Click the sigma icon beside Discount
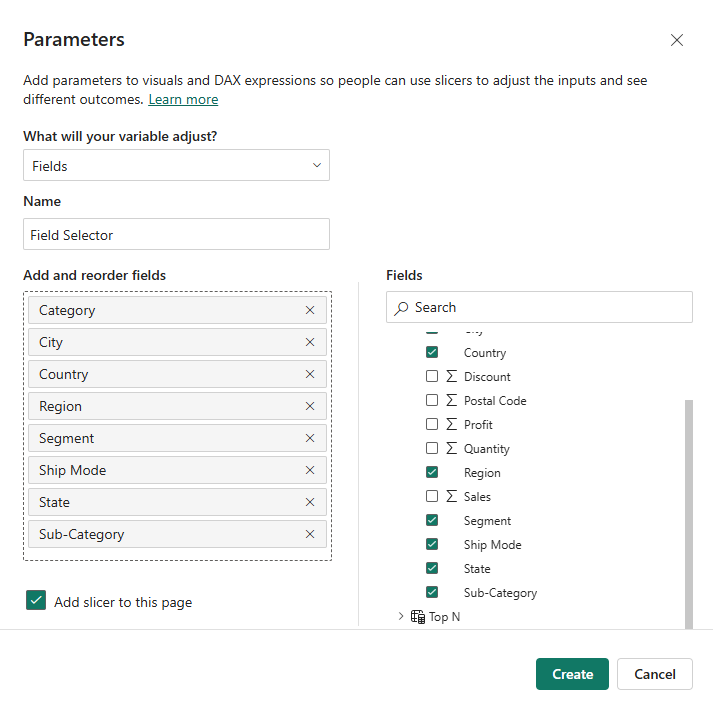Screen dimensions: 713x709 [451, 376]
